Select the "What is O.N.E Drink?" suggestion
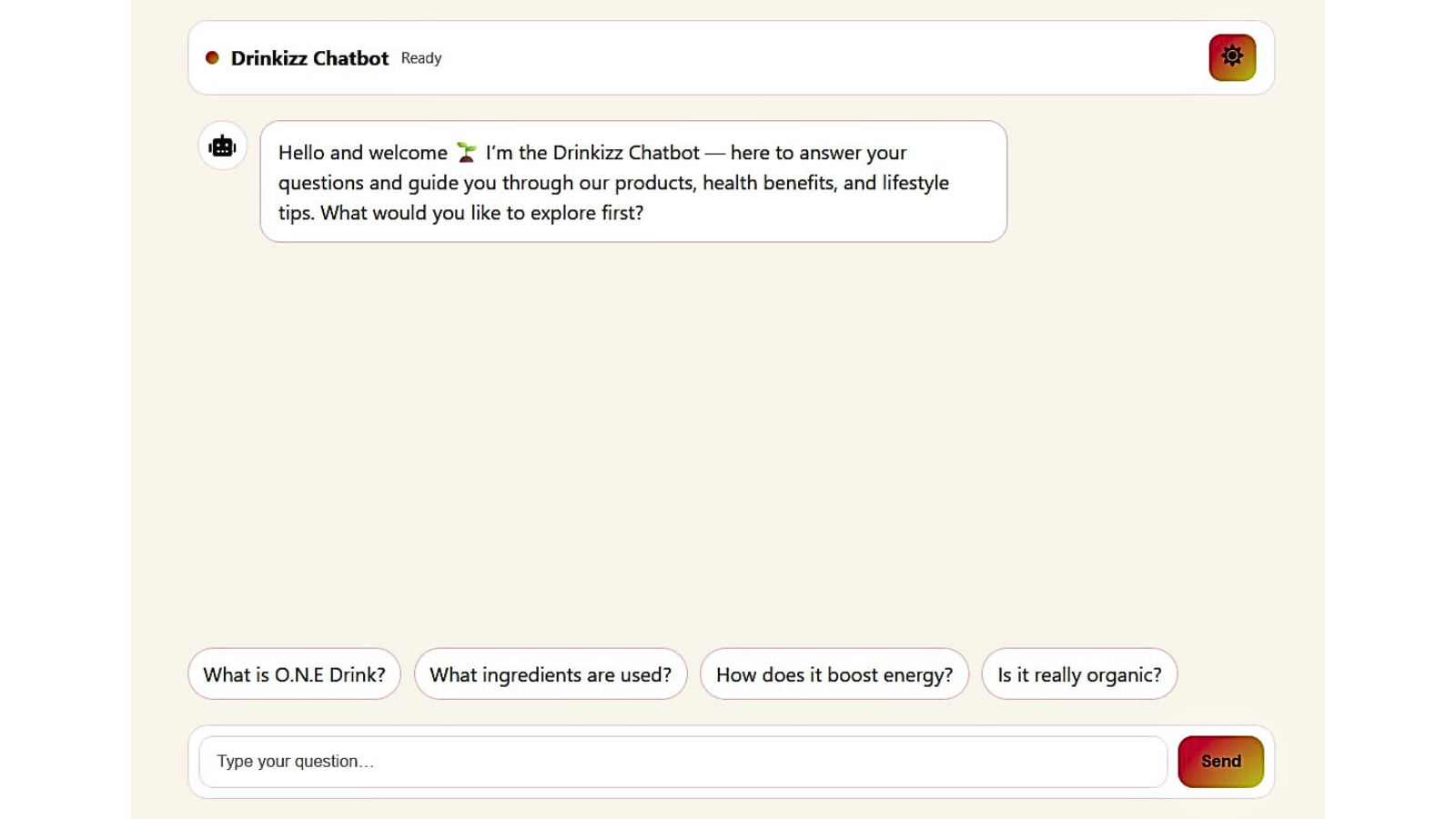Screen dimensions: 1456x819 [294, 674]
